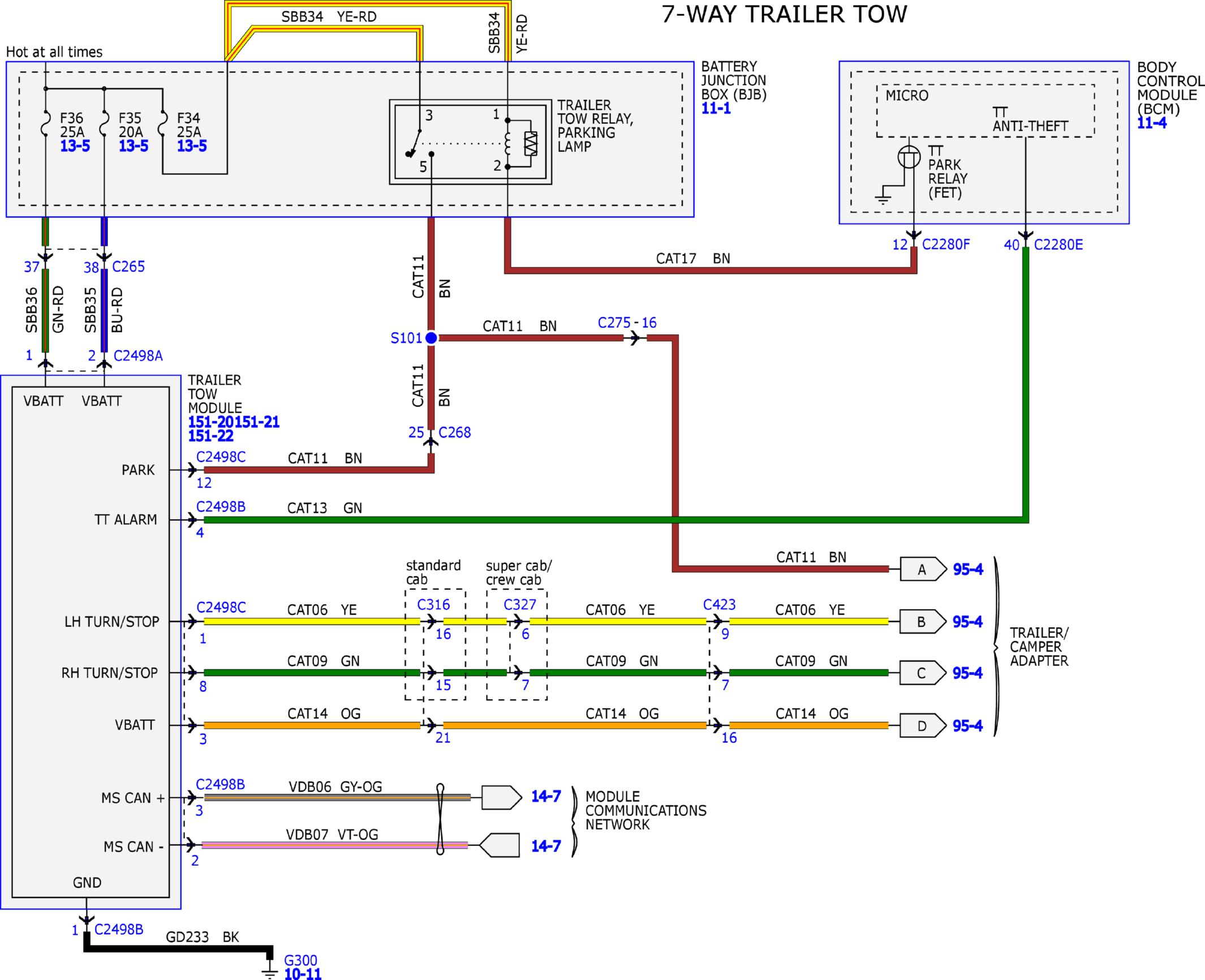Click the "MICRO" label in the BCM
This screenshot has height=980, width=1205.
click(907, 96)
